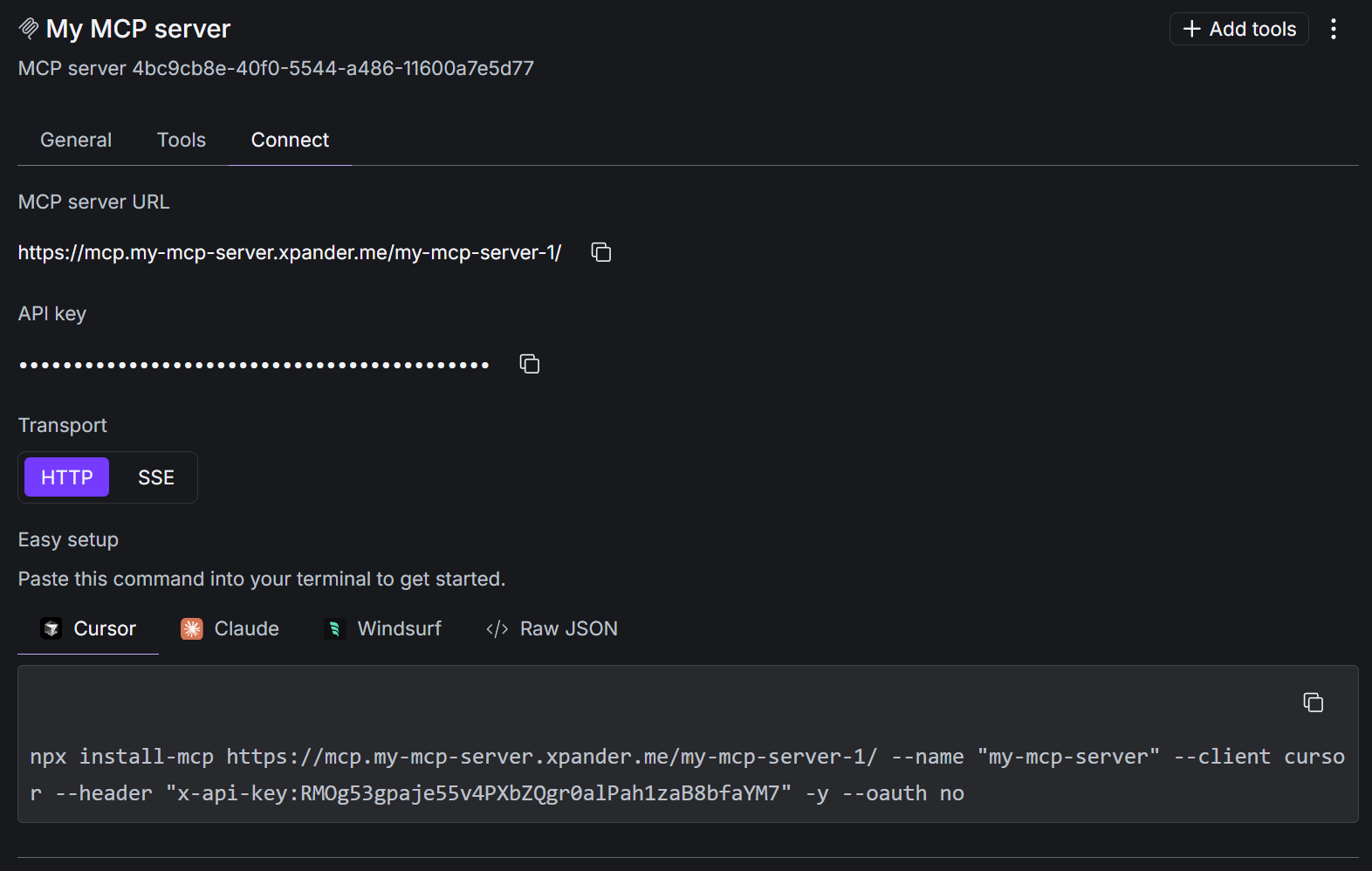Copy the MCP server URL

point(600,251)
